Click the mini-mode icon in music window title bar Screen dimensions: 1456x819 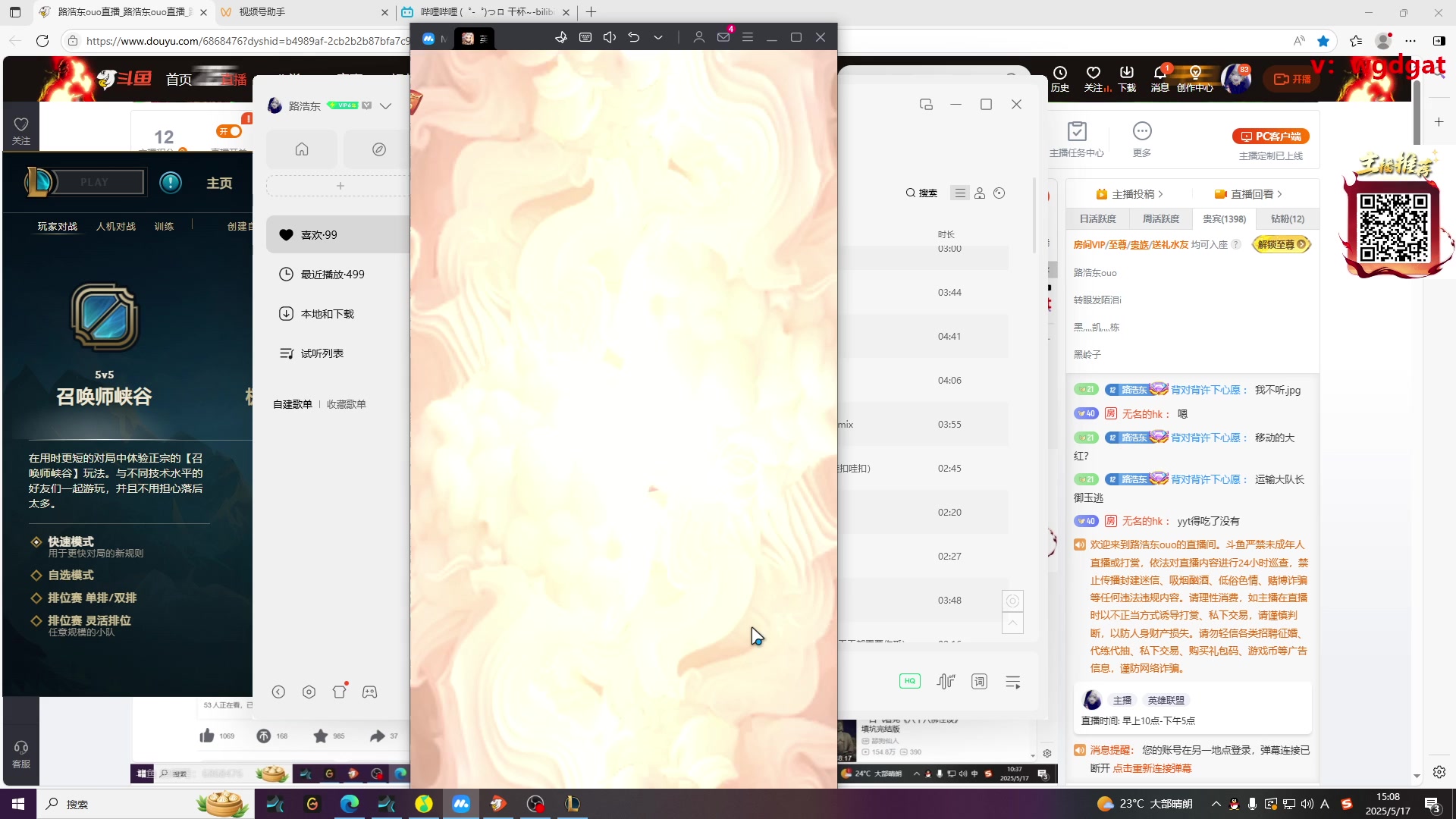926,105
